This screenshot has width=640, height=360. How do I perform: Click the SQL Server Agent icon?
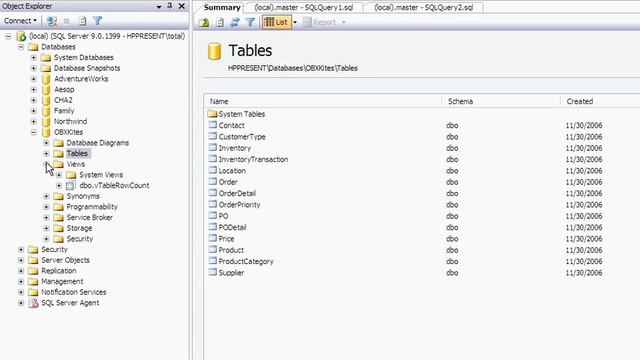(x=33, y=303)
